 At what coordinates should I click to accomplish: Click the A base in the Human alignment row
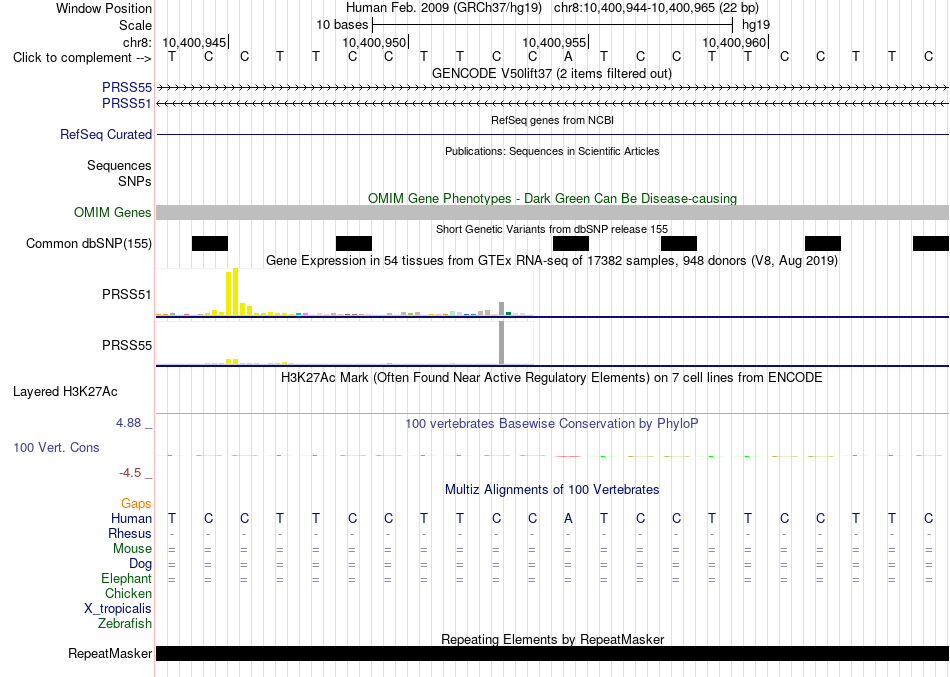coord(568,519)
